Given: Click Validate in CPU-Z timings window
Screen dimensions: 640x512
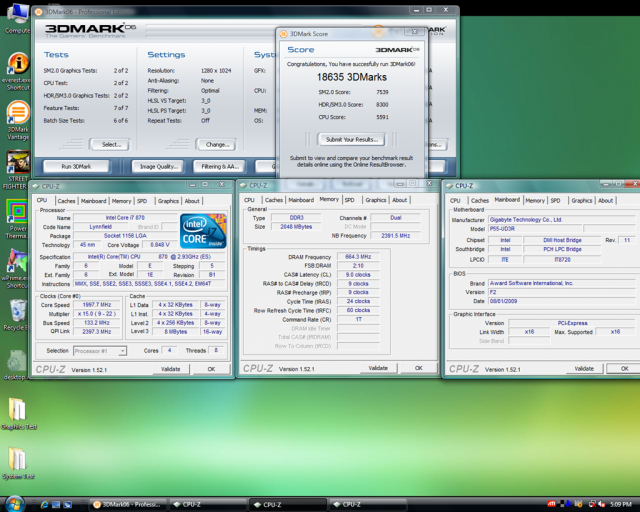Looking at the screenshot, I should click(378, 368).
